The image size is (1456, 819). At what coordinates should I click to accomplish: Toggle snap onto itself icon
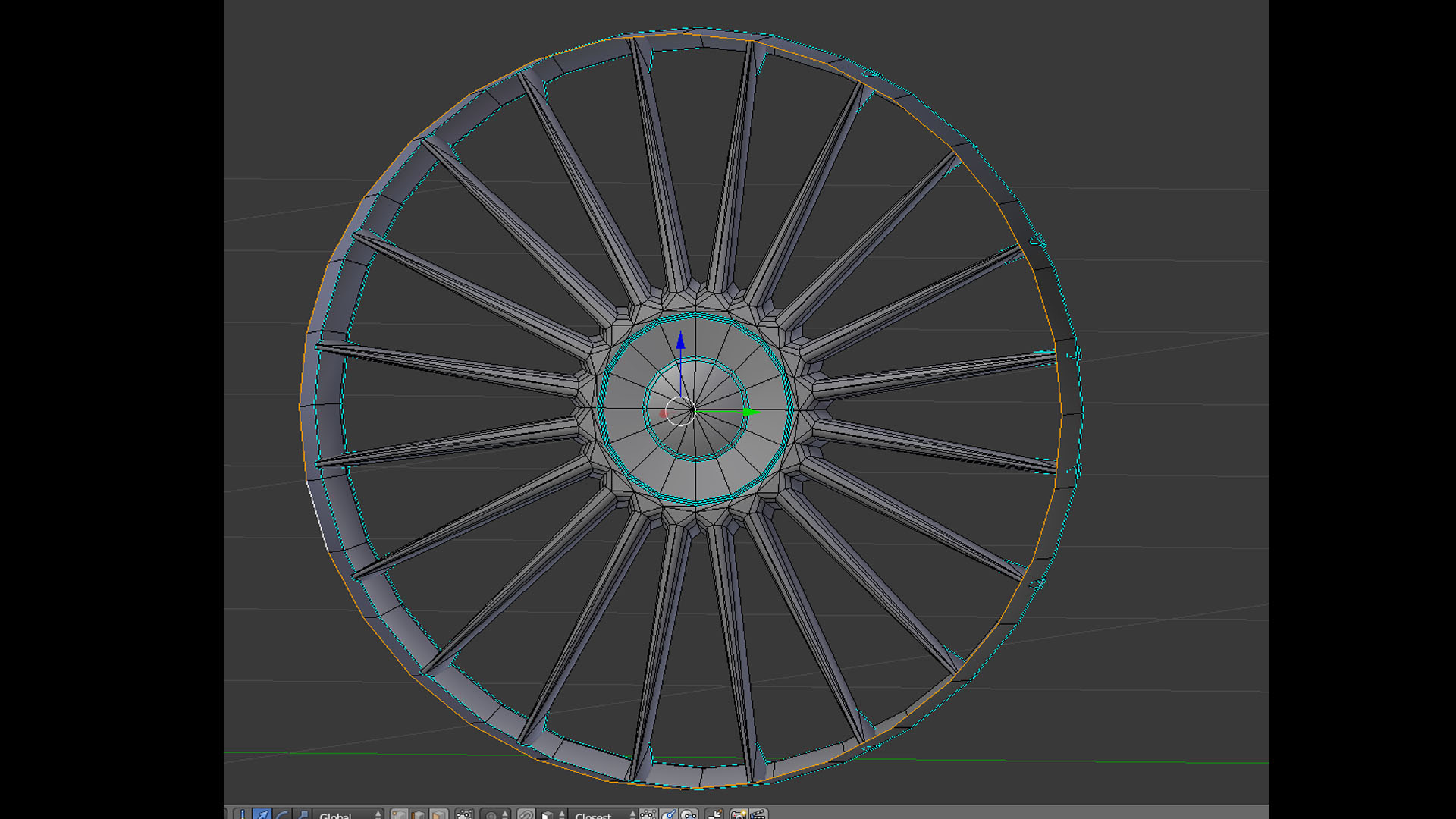tap(648, 814)
